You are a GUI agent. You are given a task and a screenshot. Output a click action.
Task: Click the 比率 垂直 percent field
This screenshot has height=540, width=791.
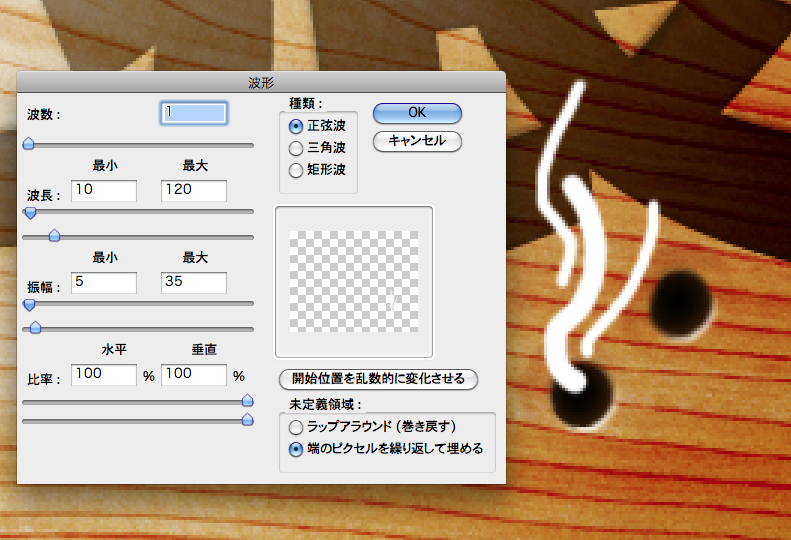[194, 375]
